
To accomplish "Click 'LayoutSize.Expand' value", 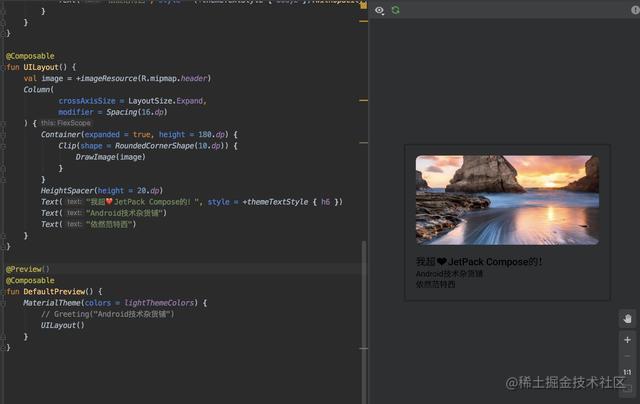I will point(166,101).
